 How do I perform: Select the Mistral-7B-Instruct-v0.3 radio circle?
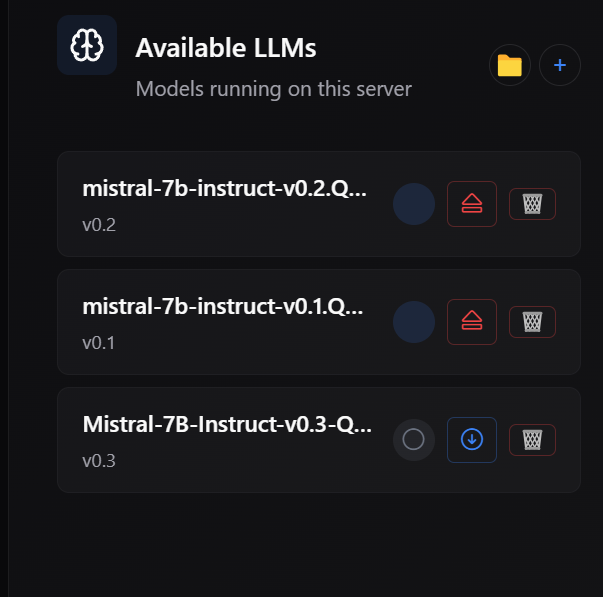[x=414, y=440]
